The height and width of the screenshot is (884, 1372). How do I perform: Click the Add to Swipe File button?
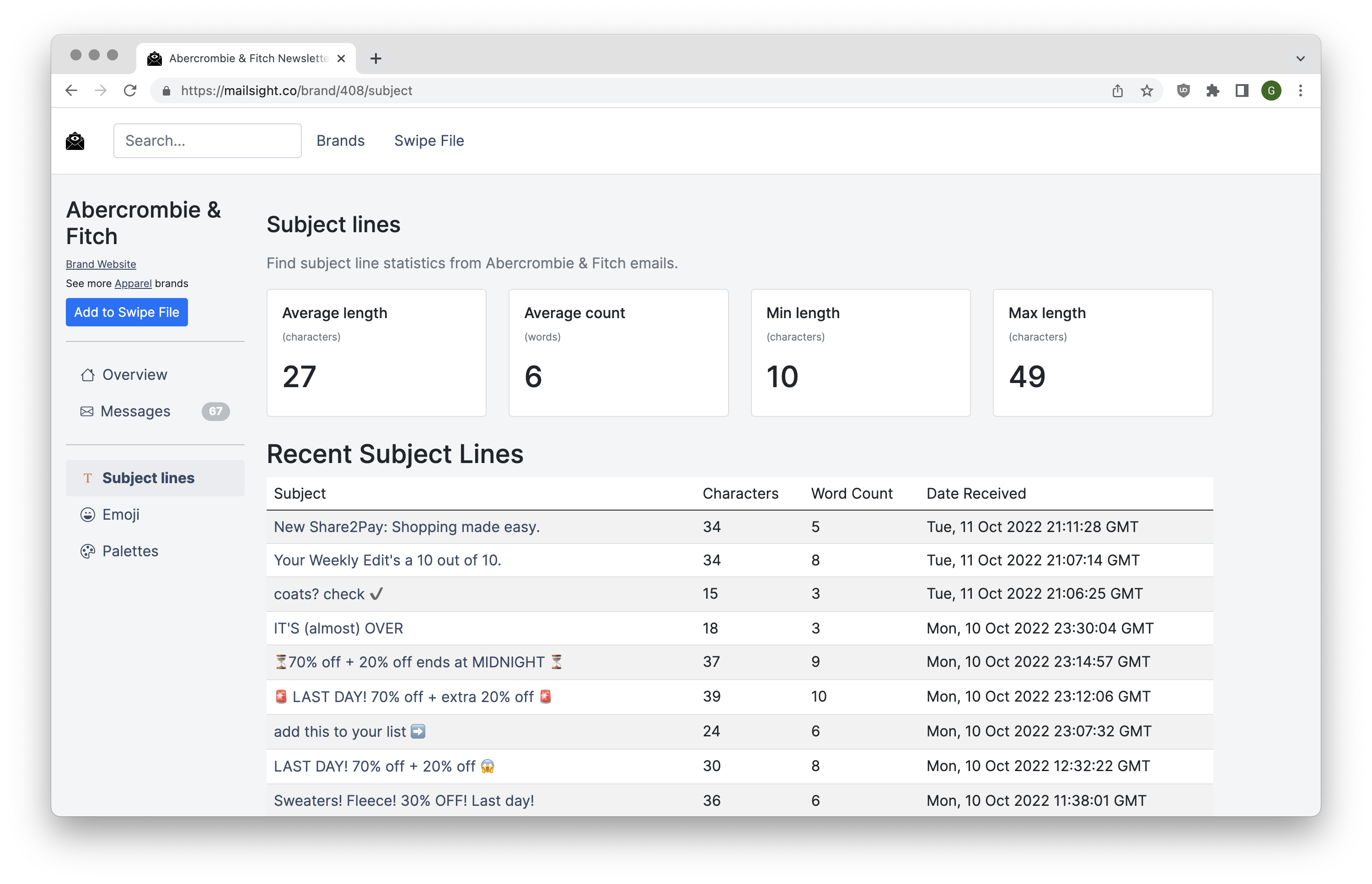pos(127,312)
